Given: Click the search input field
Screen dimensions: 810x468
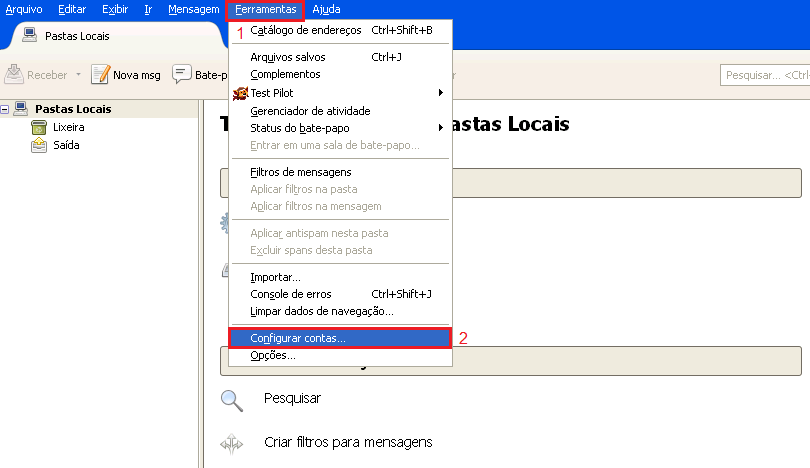Looking at the screenshot, I should click(764, 75).
